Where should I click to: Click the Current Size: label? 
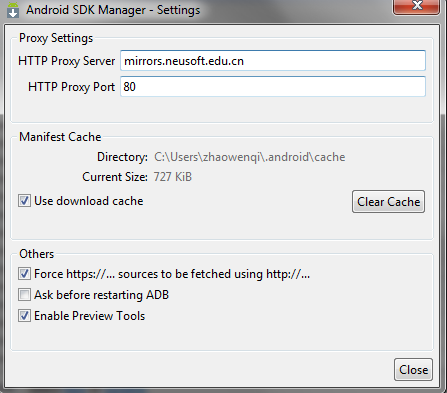(115, 177)
